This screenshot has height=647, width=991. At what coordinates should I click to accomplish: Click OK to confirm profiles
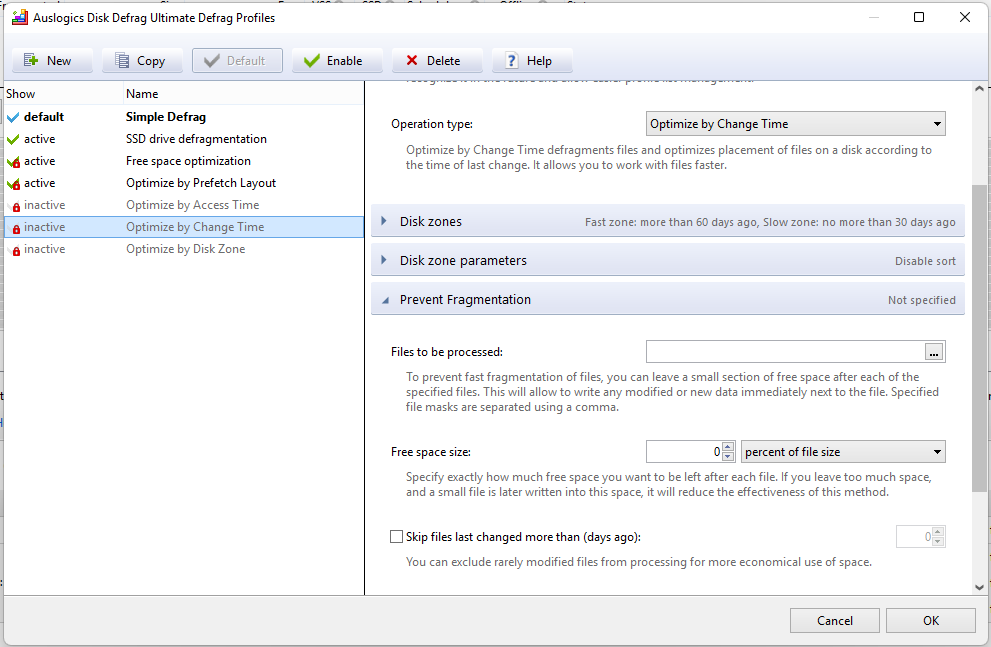tap(930, 620)
